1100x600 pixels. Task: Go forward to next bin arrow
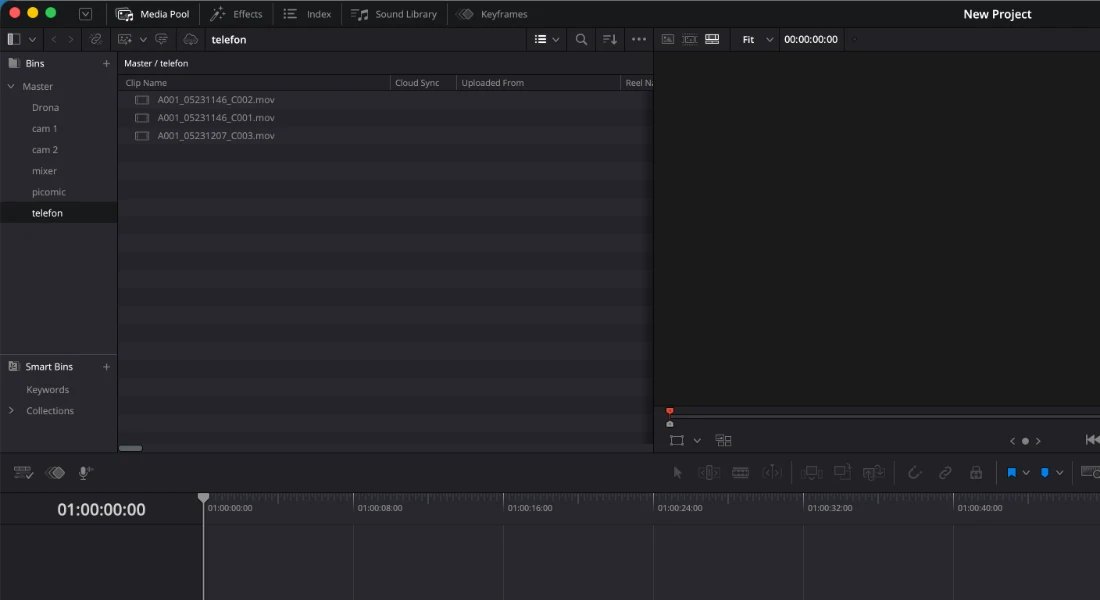pos(70,39)
